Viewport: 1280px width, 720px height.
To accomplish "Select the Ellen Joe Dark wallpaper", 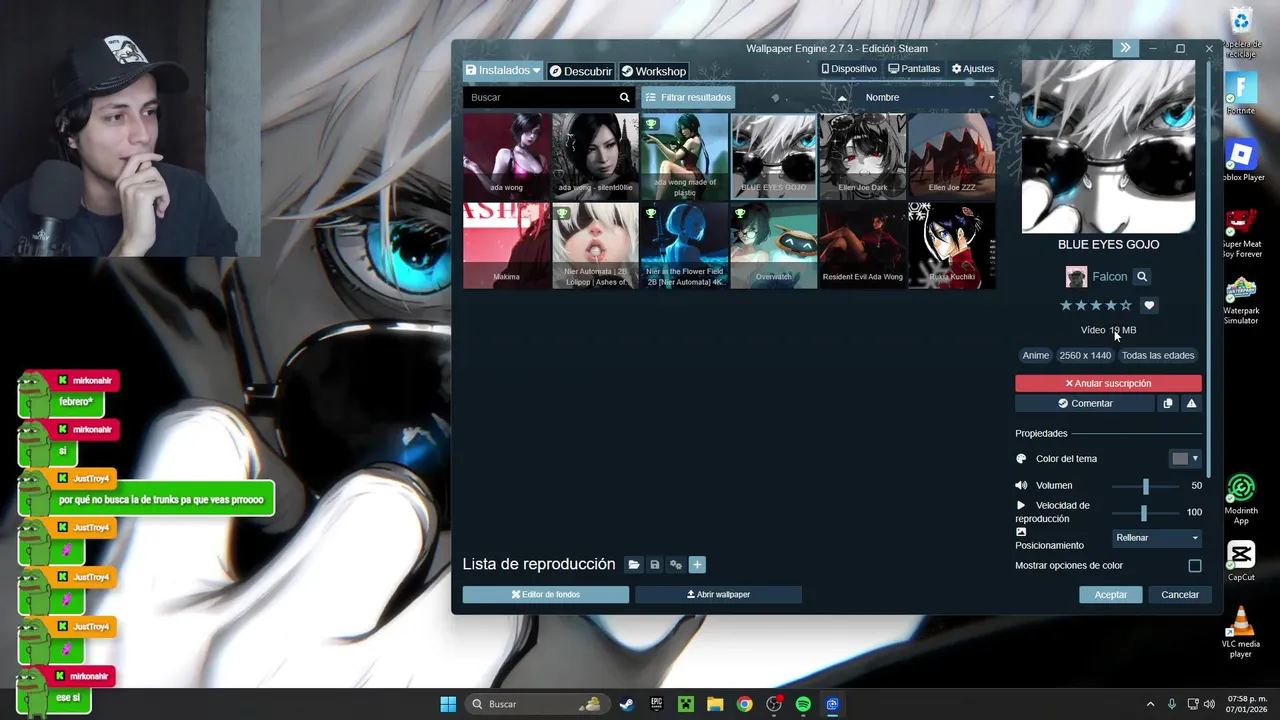I will pyautogui.click(x=863, y=156).
